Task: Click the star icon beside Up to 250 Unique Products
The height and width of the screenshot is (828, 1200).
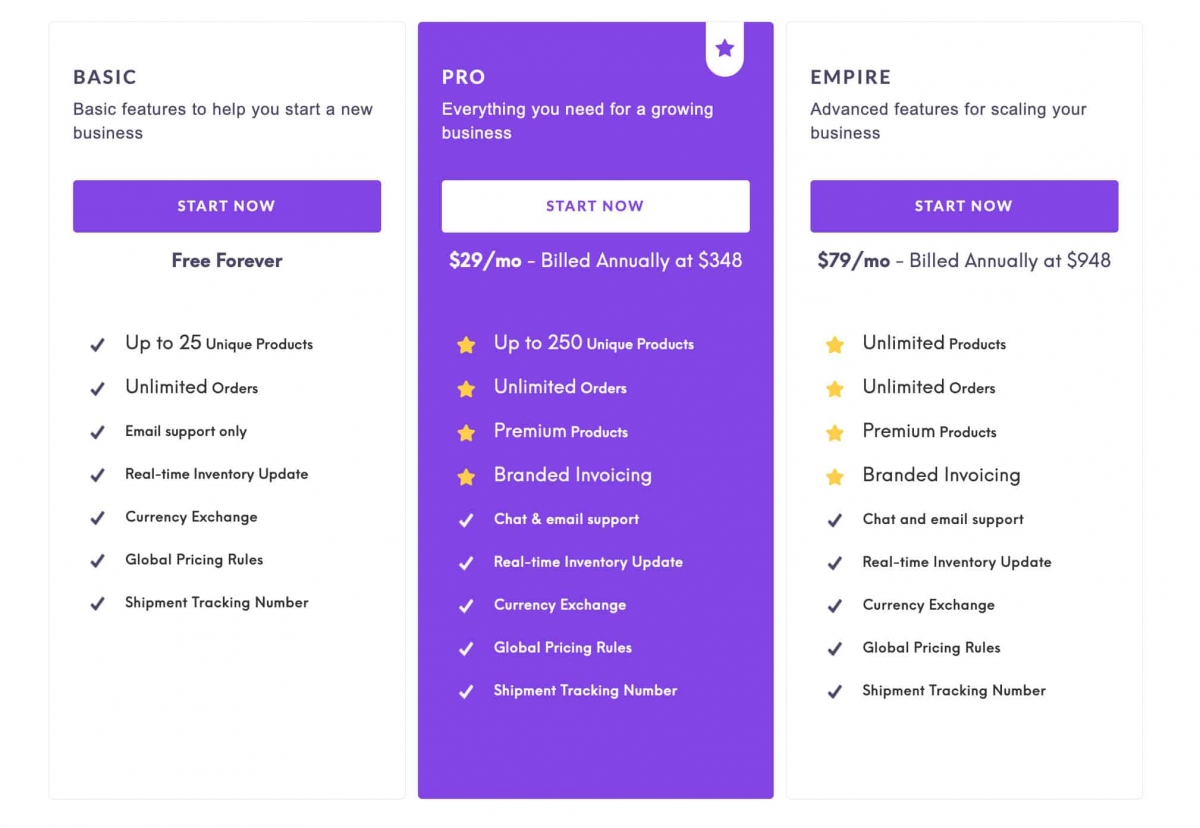Action: click(x=466, y=344)
